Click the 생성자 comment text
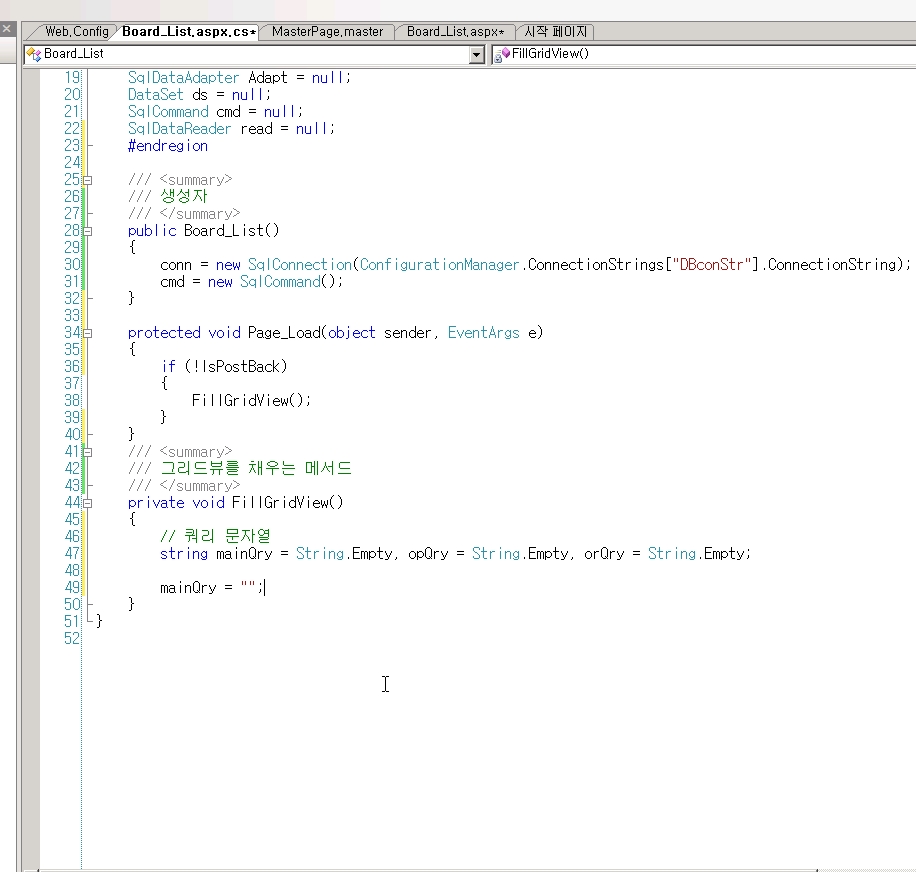The height and width of the screenshot is (872, 916). click(184, 196)
